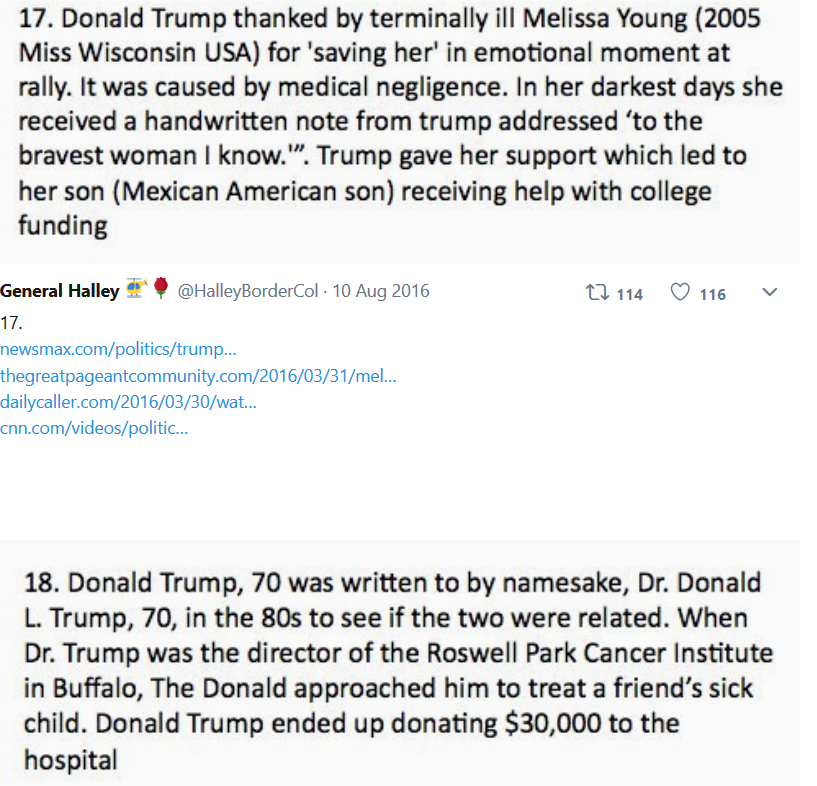Click the @HalleyBorderCol handle
This screenshot has width=817, height=786.
[247, 291]
